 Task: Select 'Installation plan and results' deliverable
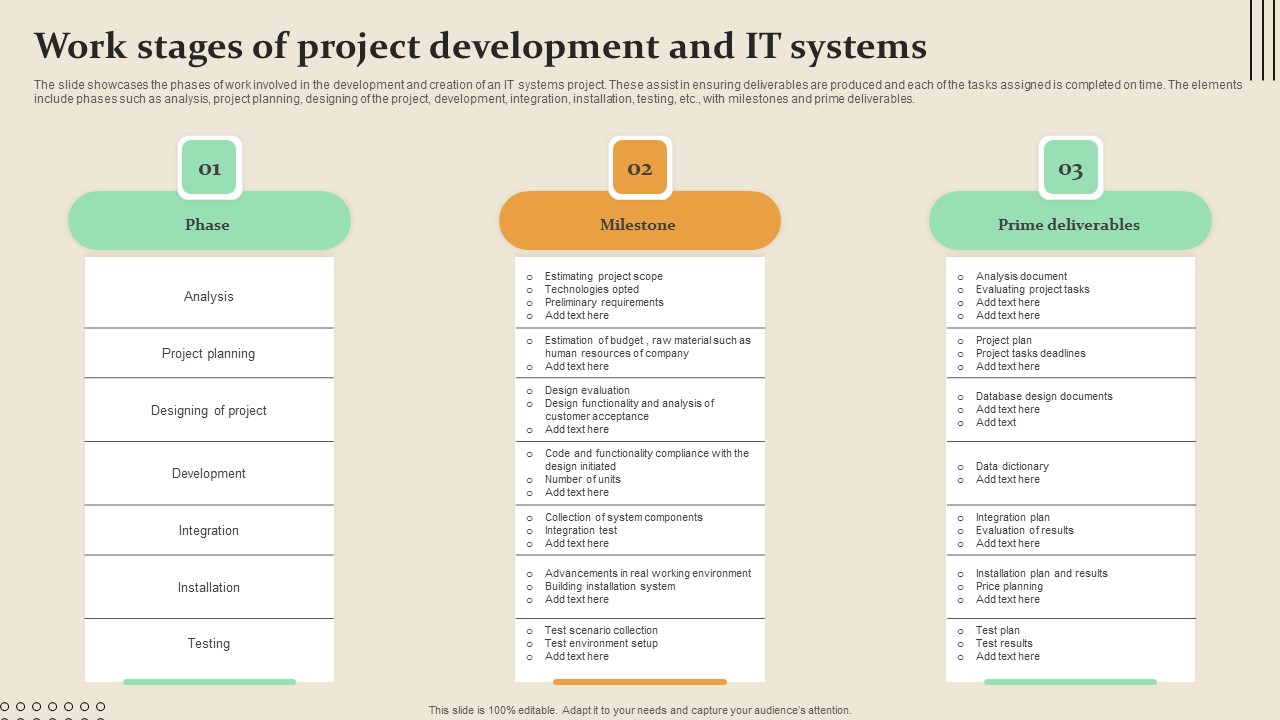(x=1042, y=573)
